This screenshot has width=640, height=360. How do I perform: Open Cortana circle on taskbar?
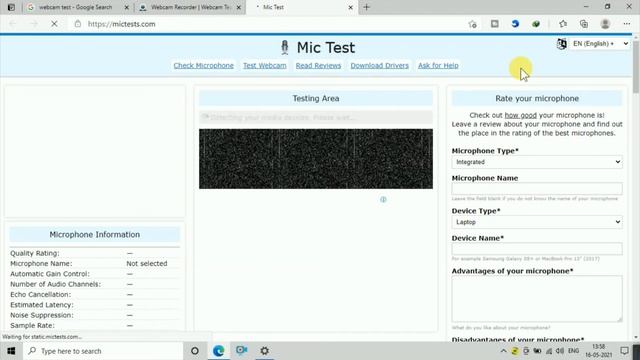click(195, 351)
